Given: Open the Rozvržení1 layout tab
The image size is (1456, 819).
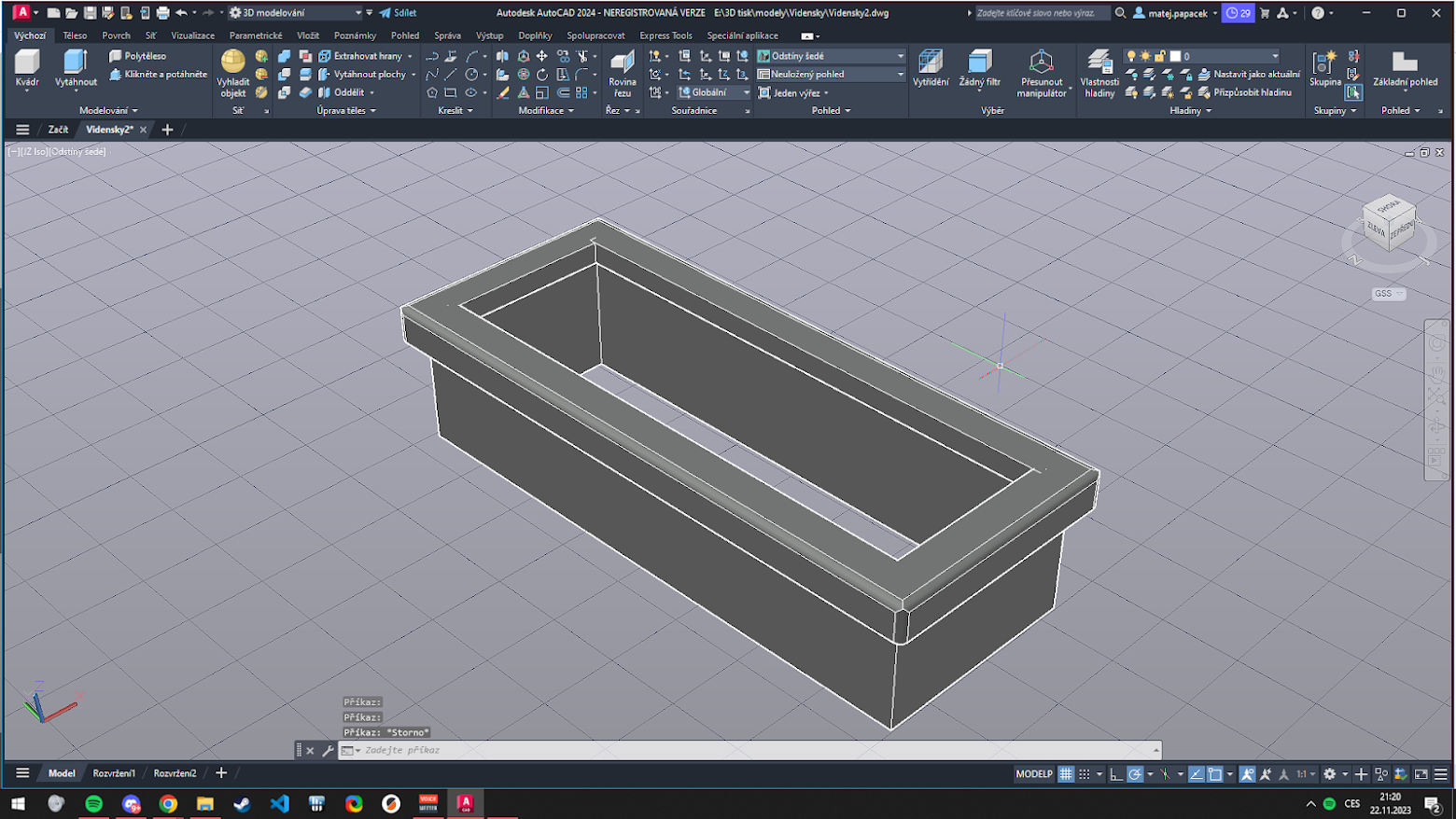Looking at the screenshot, I should (114, 773).
